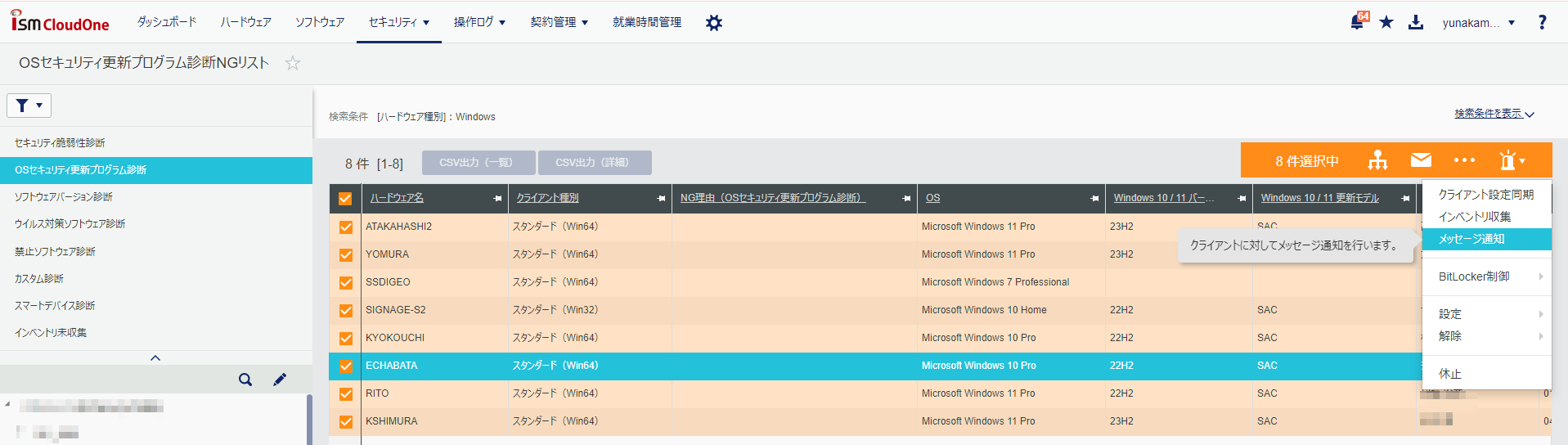1568x445 pixels.
Task: Open the yunakam… user account dropdown
Action: 1479,23
